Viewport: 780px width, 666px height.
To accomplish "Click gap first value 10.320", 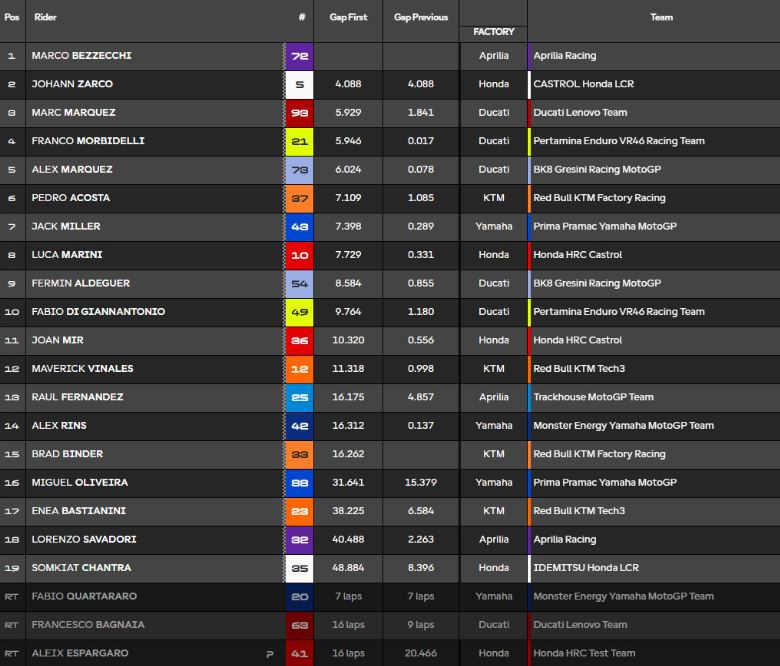I will [348, 340].
